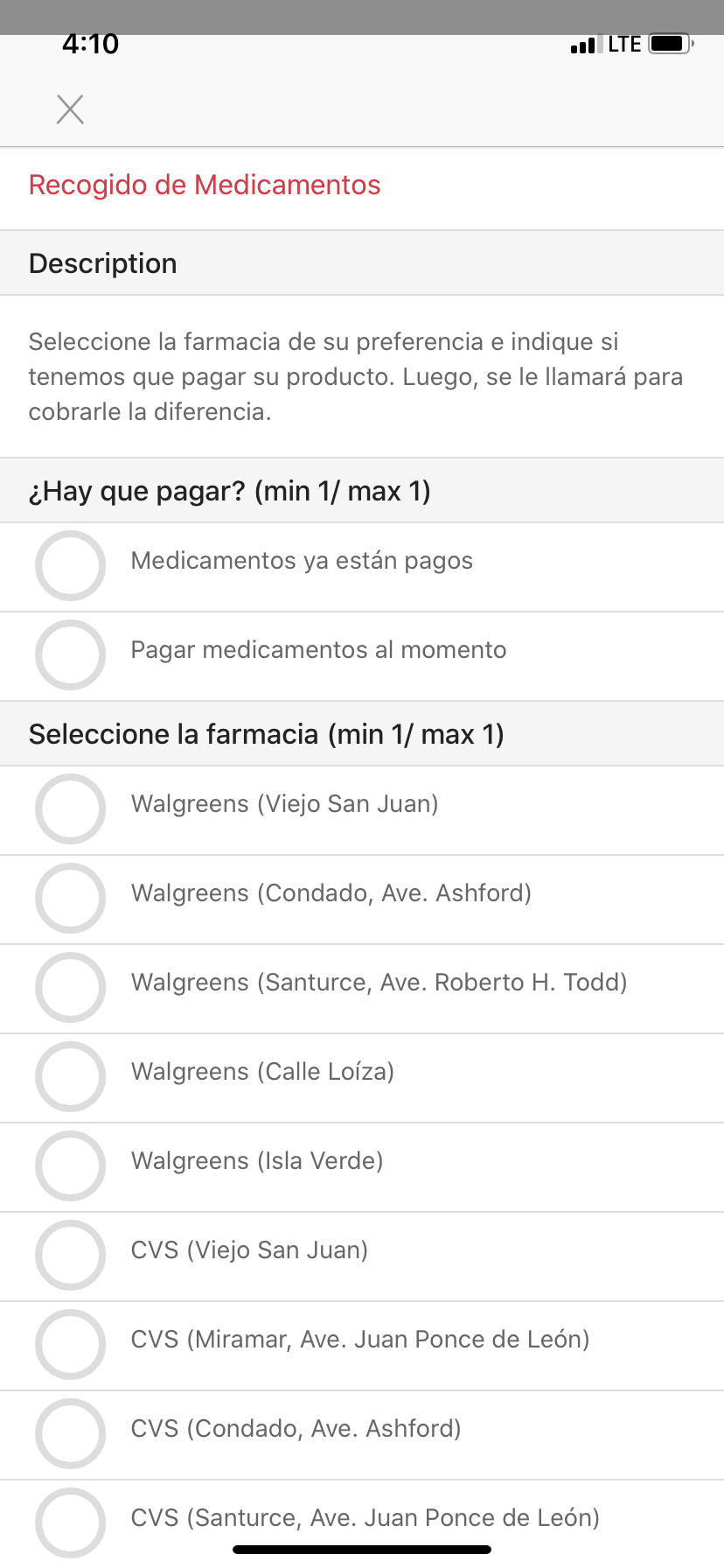Tap the Description section header
The width and height of the screenshot is (724, 1568).
click(103, 263)
